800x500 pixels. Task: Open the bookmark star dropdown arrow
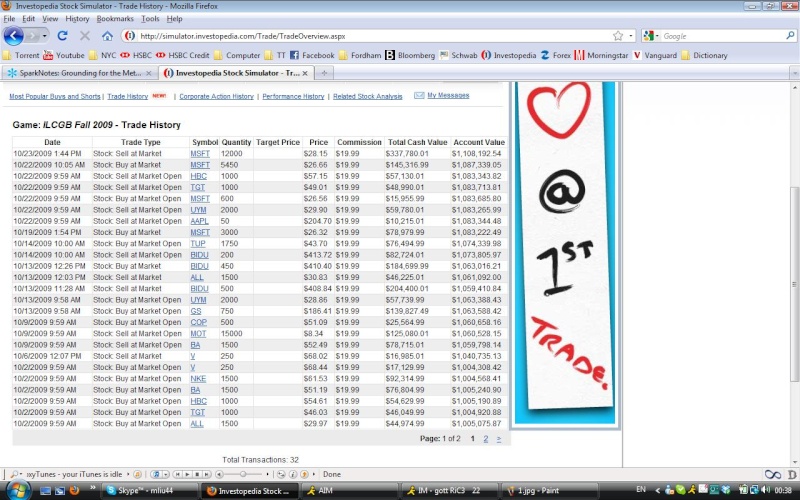[631, 36]
